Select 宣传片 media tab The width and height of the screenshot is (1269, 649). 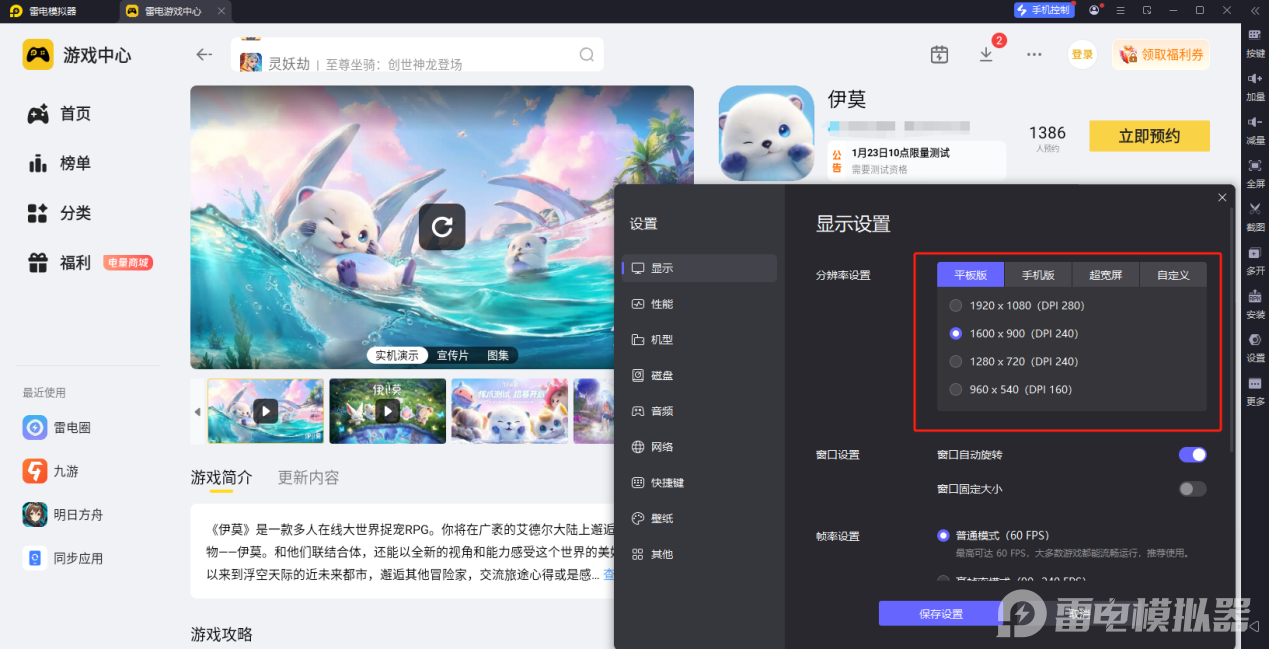click(455, 355)
